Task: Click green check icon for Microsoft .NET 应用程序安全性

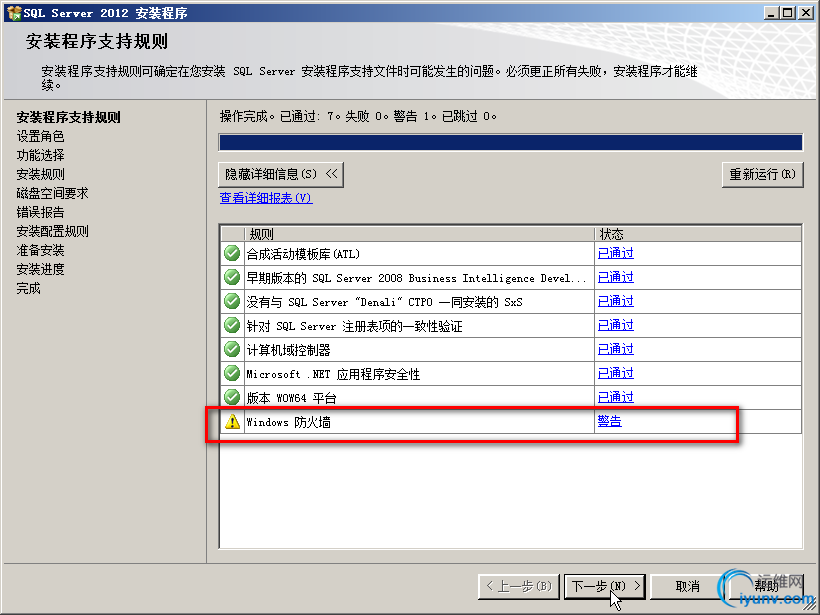Action: pyautogui.click(x=232, y=373)
